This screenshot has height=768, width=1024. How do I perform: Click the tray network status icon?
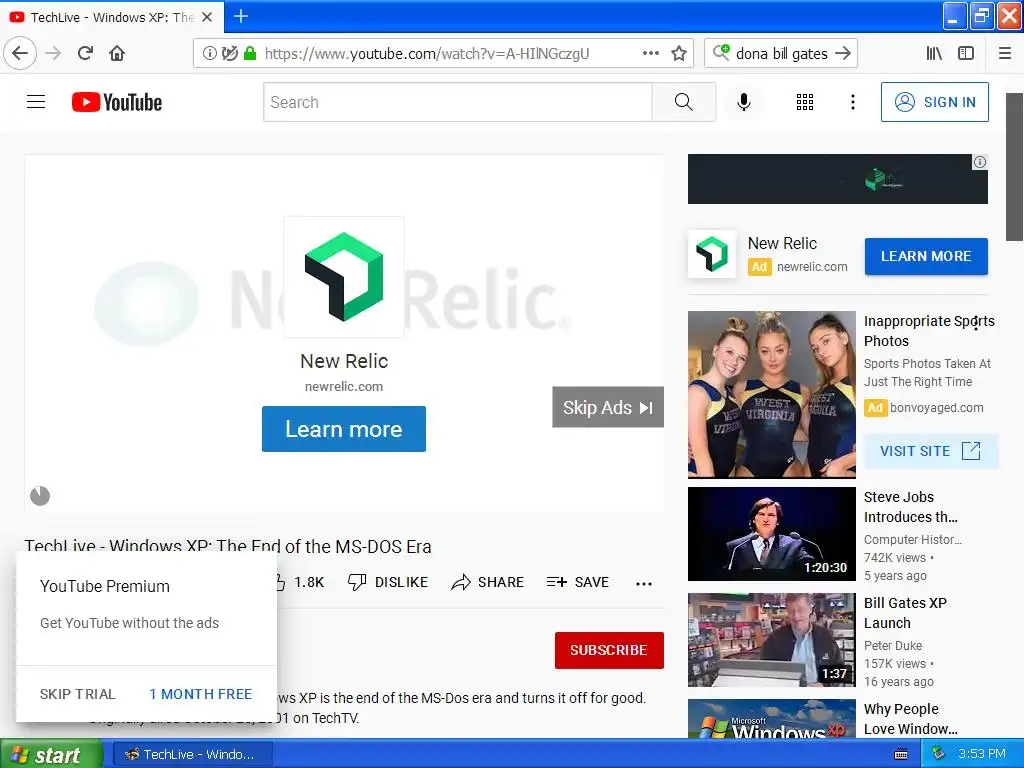[x=938, y=754]
